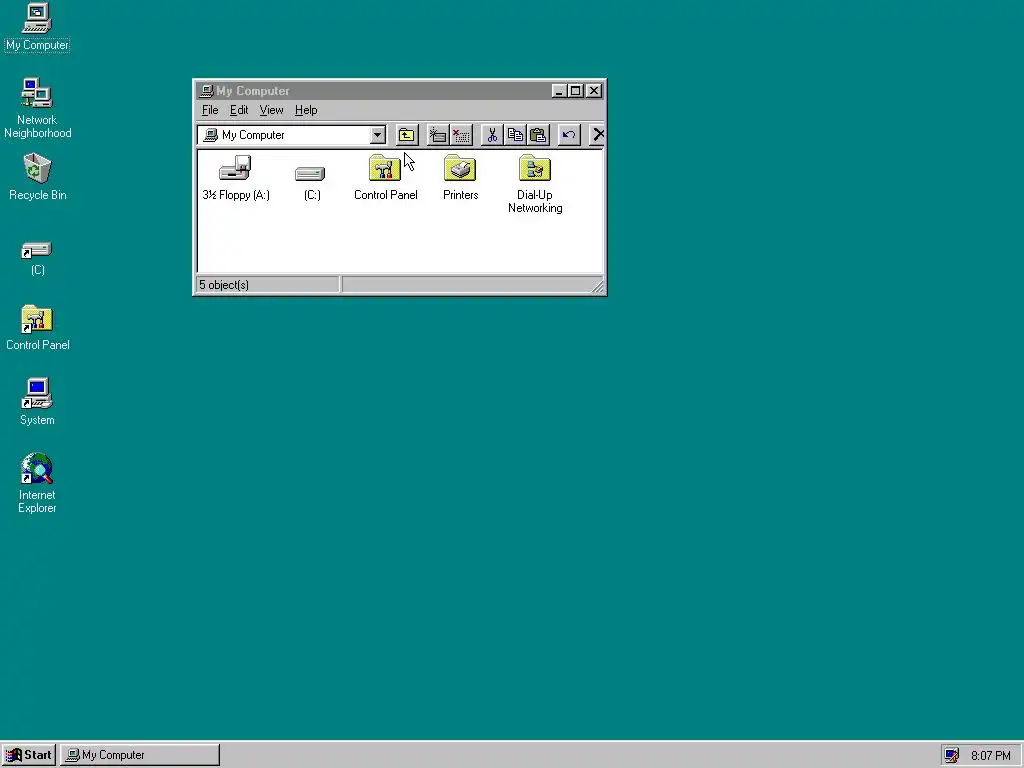Viewport: 1024px width, 768px height.
Task: Click the Delete X toolbar icon
Action: [597, 135]
